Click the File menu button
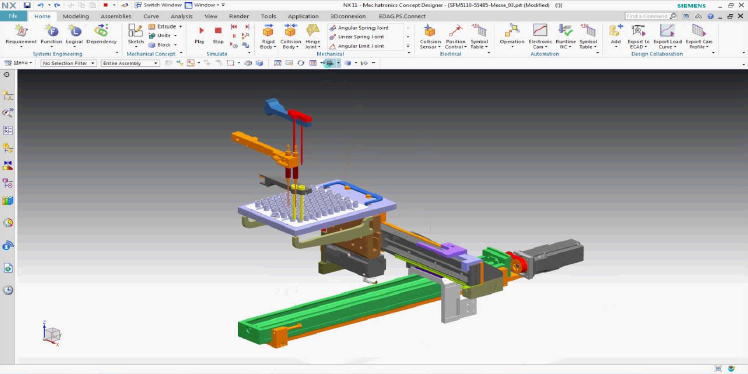 pos(13,16)
